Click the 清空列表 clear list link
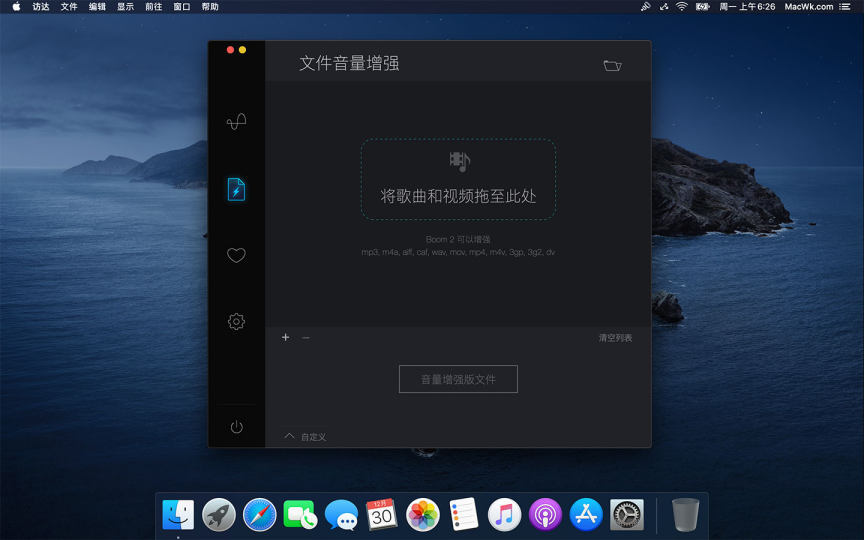 click(615, 338)
